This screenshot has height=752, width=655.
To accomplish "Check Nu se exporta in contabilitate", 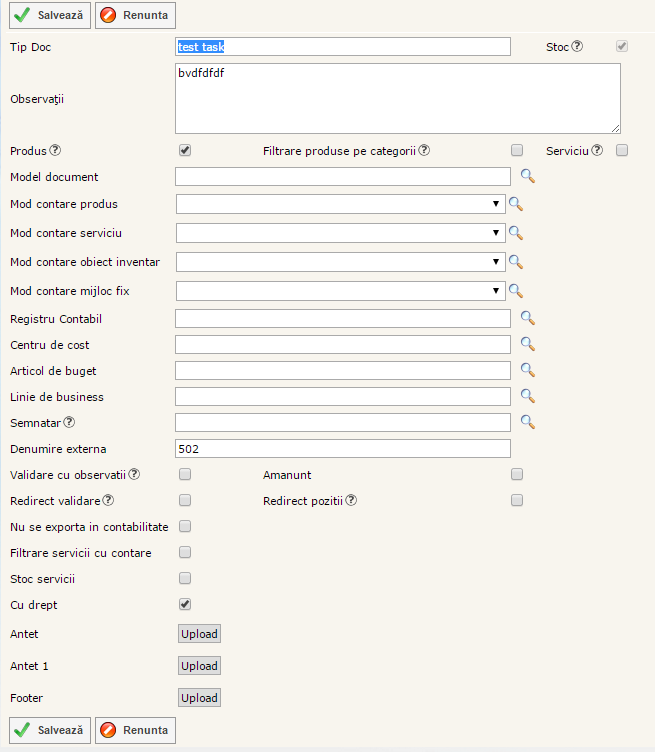I will pos(185,526).
